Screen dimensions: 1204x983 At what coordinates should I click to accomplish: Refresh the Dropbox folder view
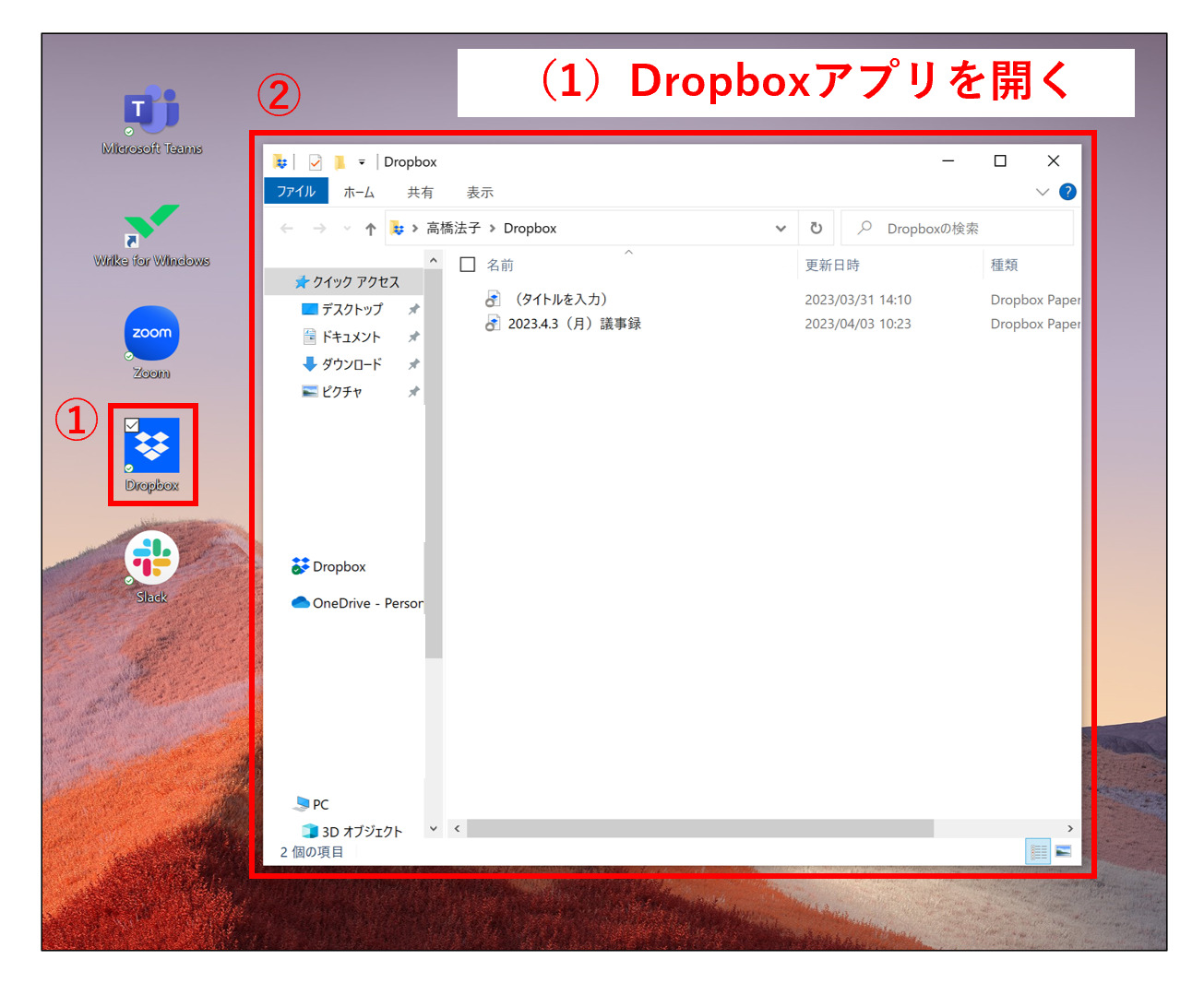point(816,229)
